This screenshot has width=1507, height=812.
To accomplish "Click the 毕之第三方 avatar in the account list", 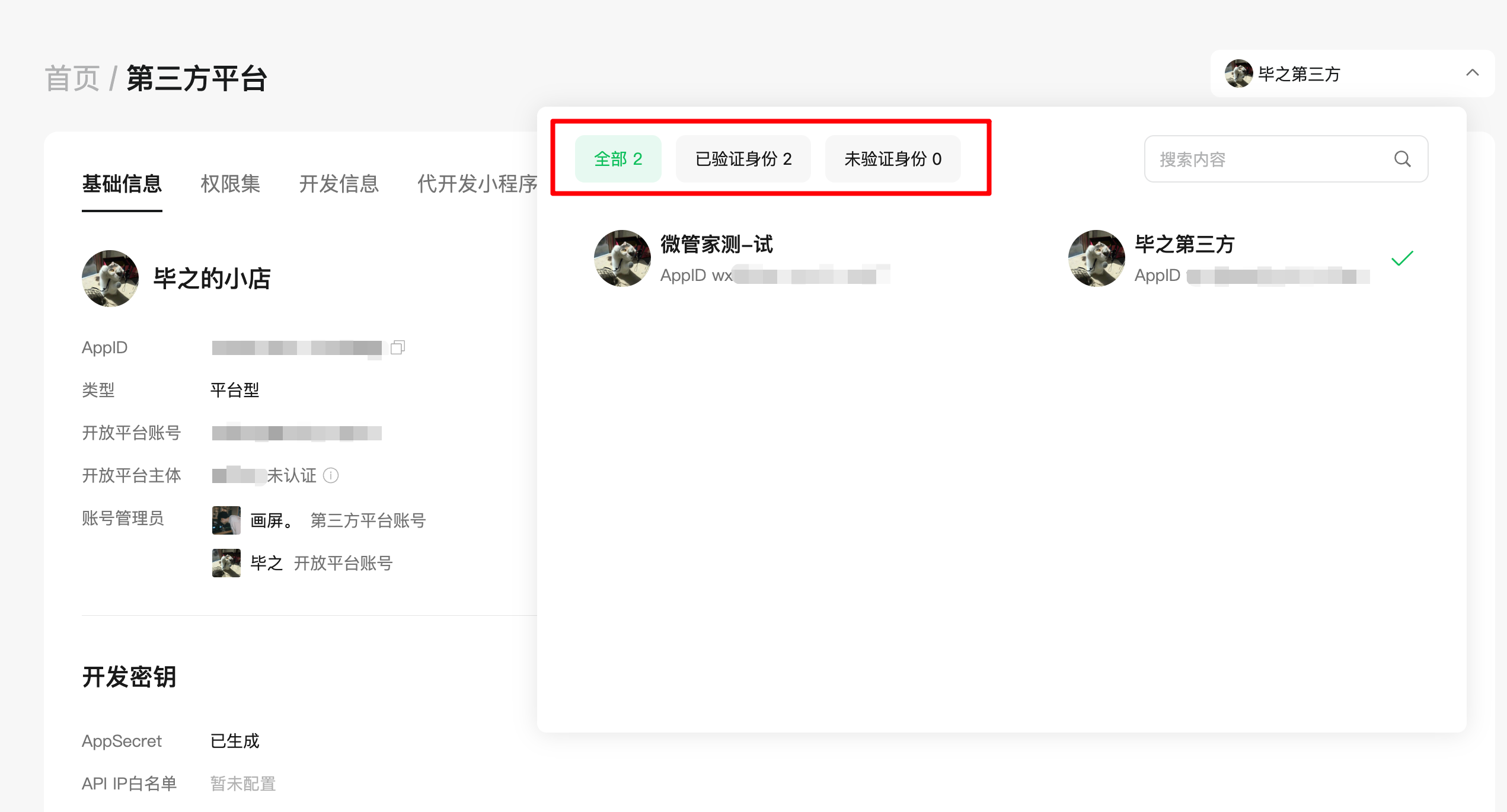I will point(1096,258).
